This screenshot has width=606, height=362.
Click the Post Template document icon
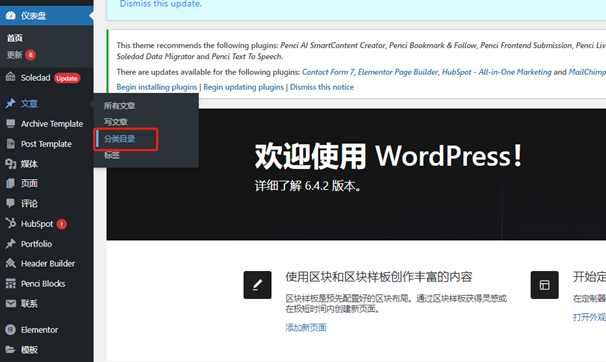(10, 144)
